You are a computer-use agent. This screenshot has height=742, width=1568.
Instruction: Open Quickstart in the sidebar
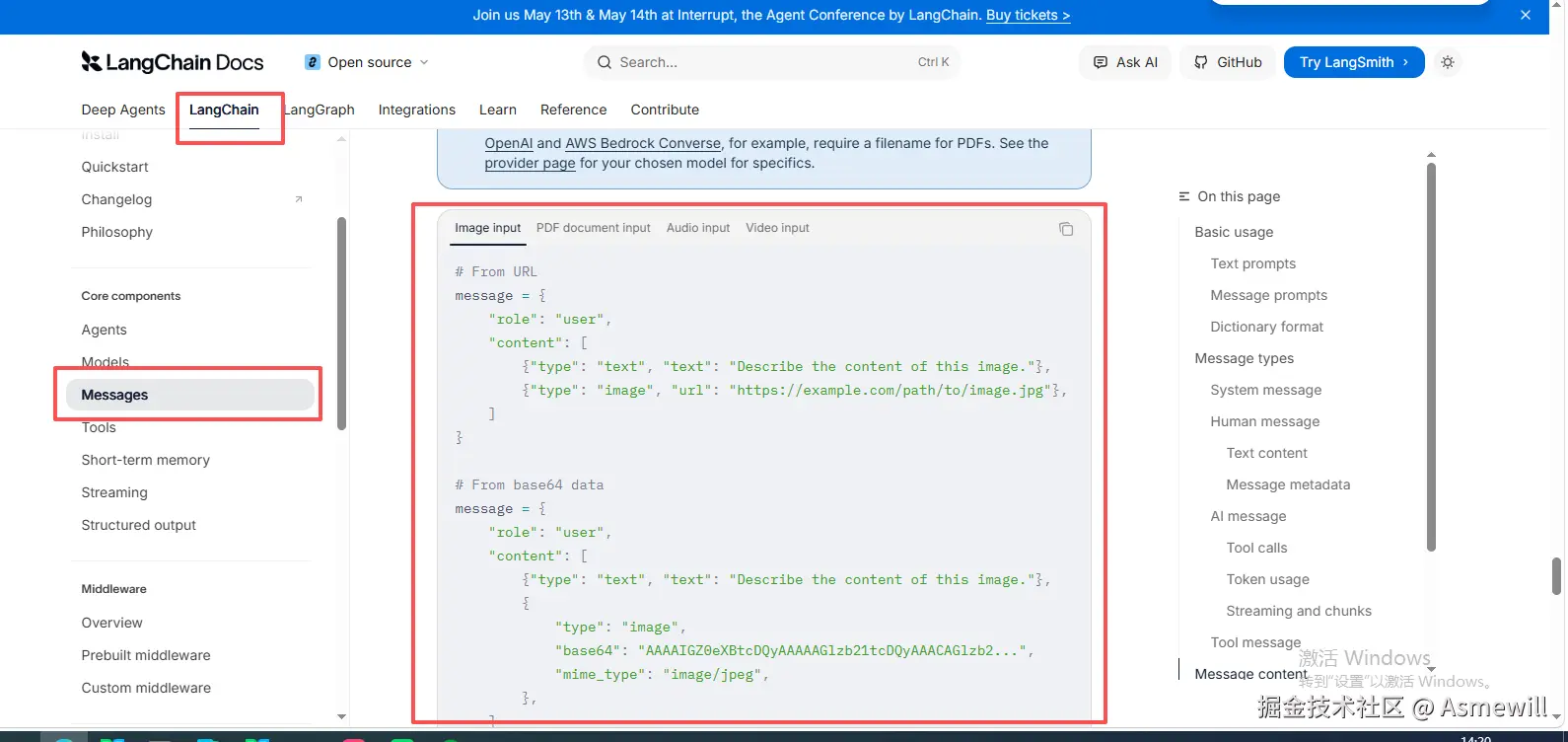pos(115,167)
